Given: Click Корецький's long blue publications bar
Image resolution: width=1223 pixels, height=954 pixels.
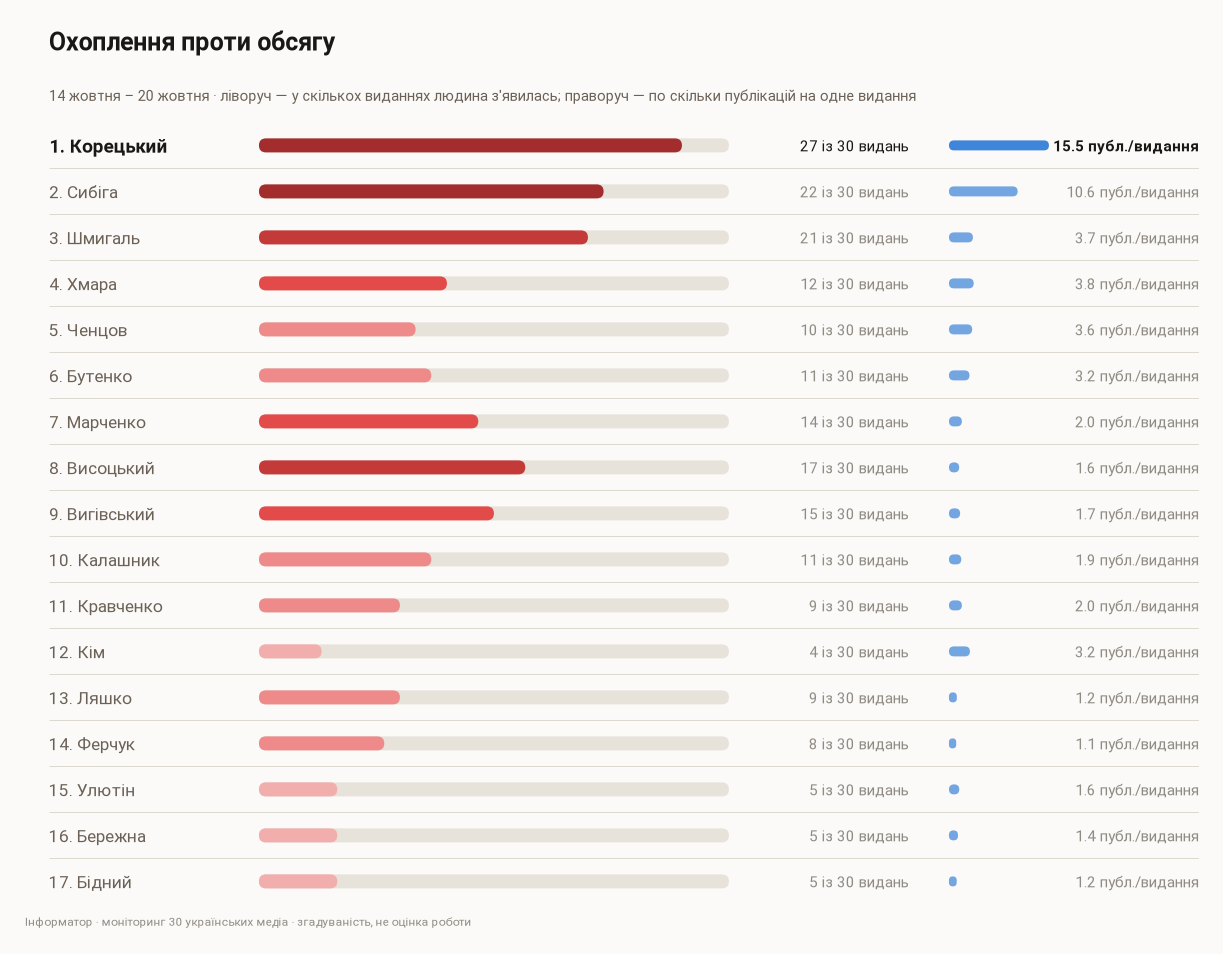Looking at the screenshot, I should pyautogui.click(x=999, y=145).
